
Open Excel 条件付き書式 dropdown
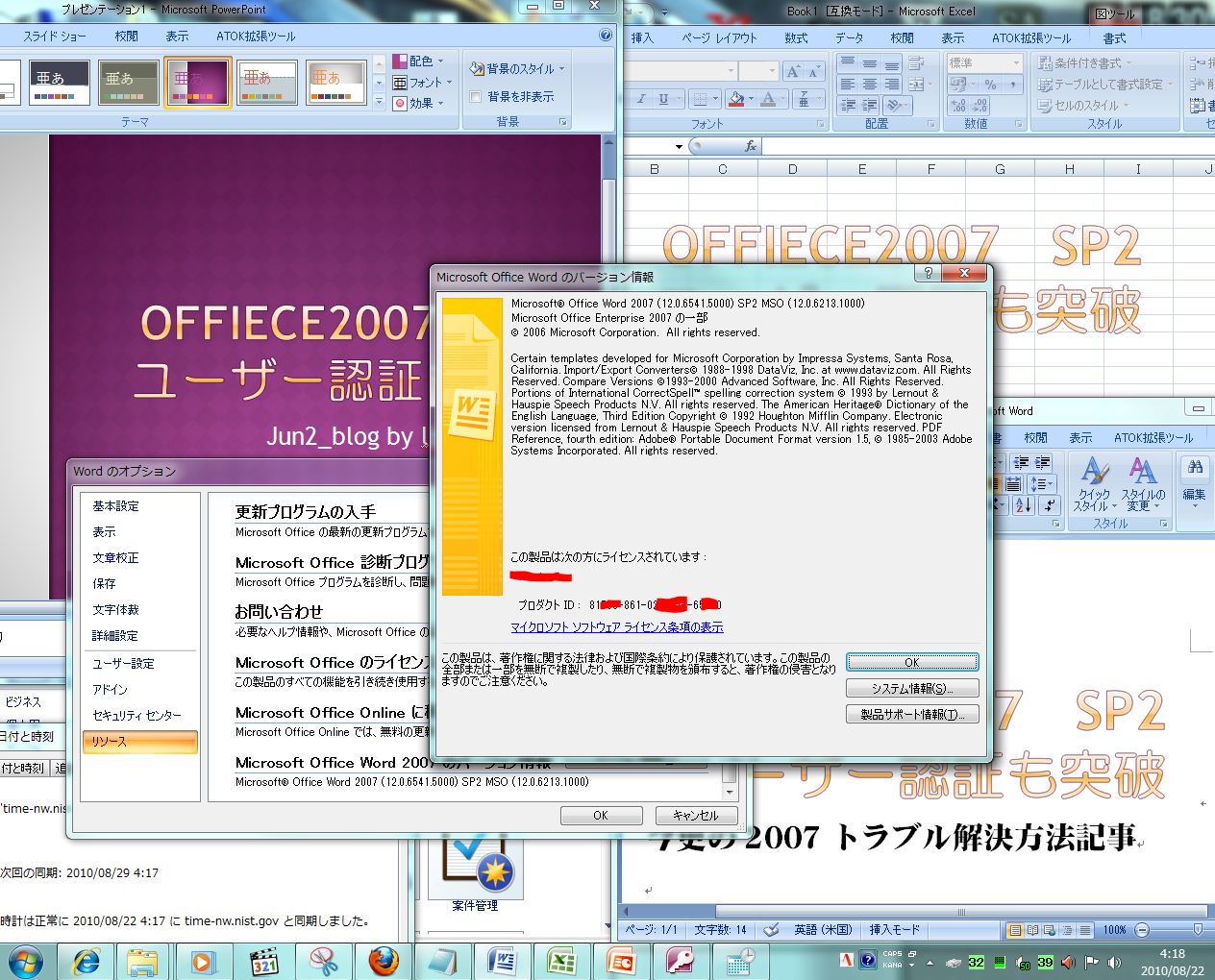(x=1086, y=62)
